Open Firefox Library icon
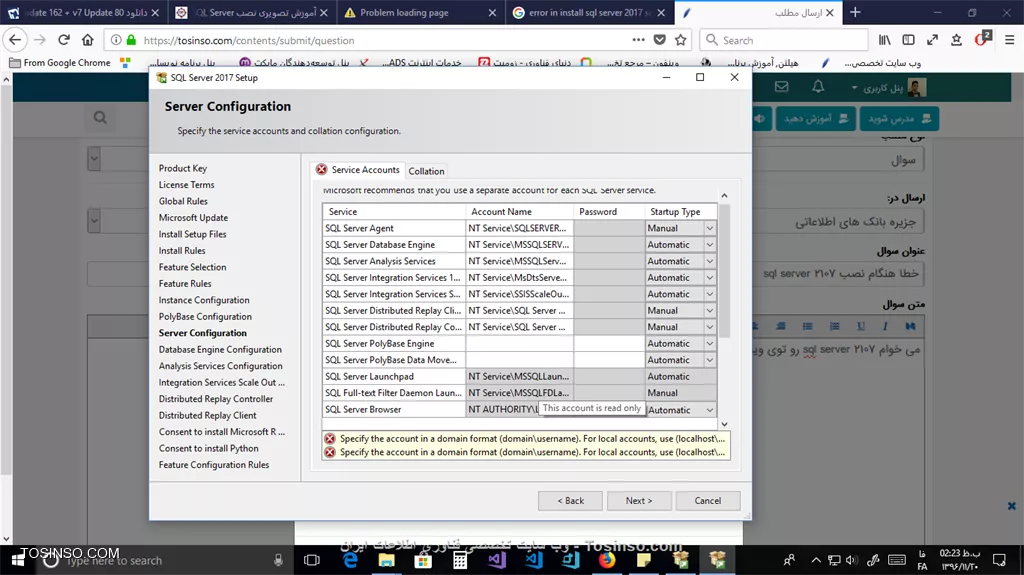Viewport: 1024px width, 575px height. [x=884, y=40]
